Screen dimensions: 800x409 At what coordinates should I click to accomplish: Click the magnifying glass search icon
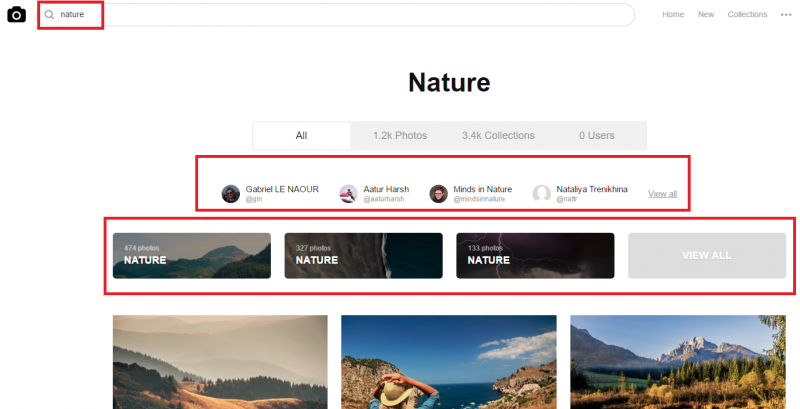[49, 15]
